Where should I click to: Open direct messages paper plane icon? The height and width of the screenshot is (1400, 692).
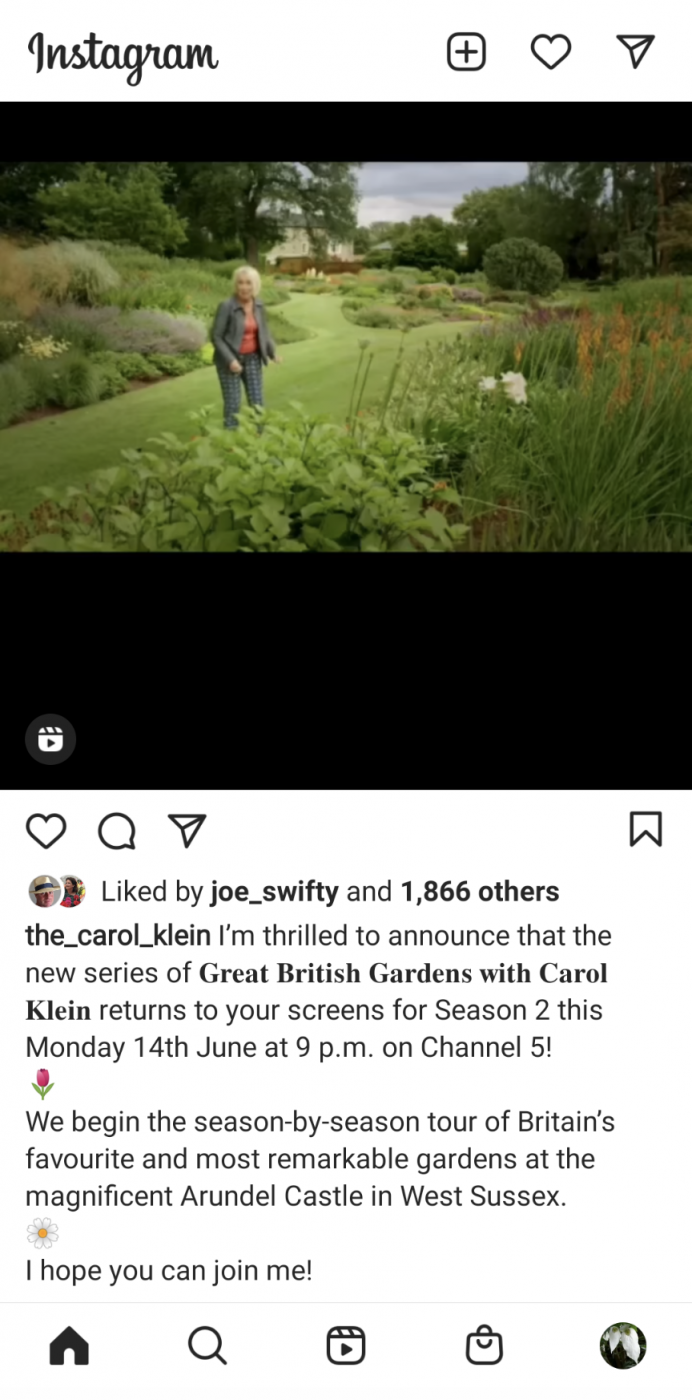(x=635, y=51)
